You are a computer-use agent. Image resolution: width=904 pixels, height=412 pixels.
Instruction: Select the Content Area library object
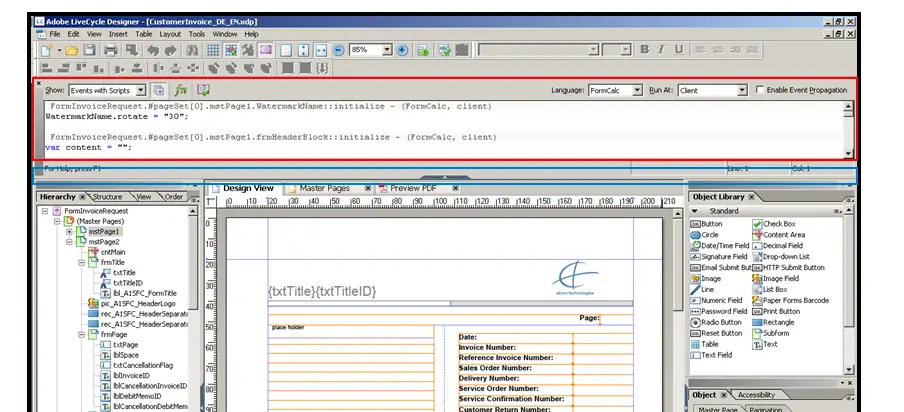(x=779, y=235)
